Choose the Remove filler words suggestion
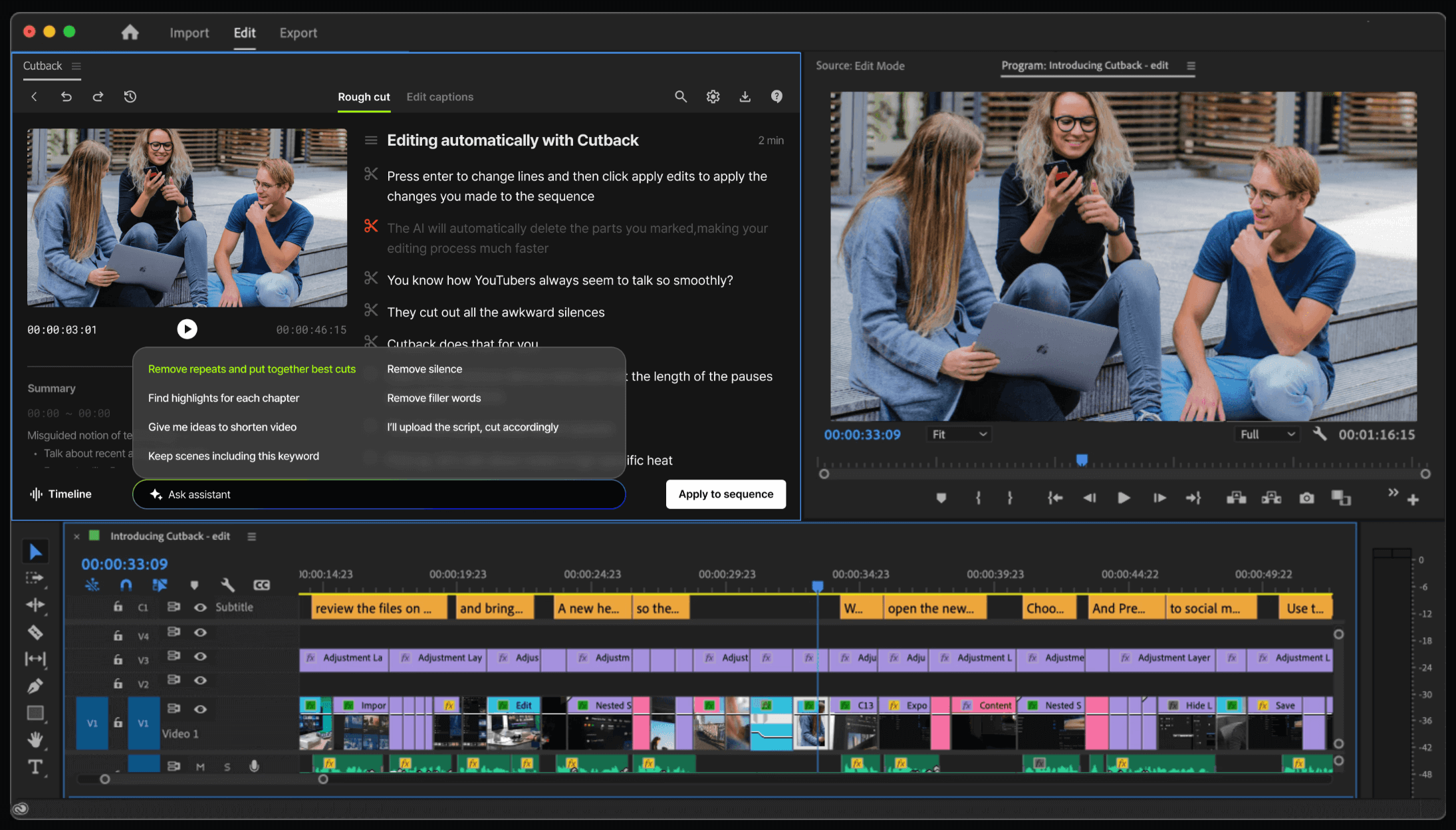The width and height of the screenshot is (1456, 830). tap(433, 398)
